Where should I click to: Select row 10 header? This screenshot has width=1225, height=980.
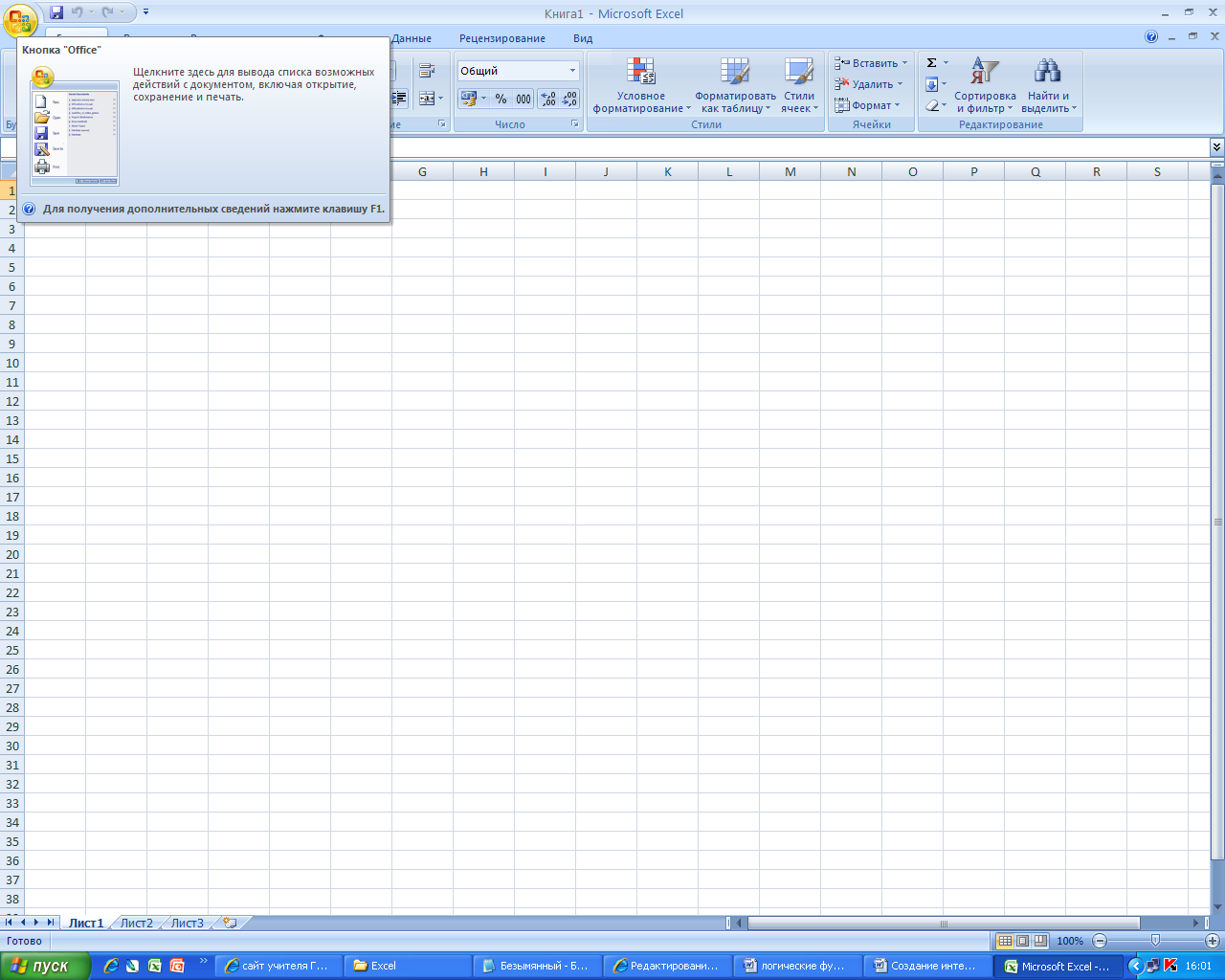click(12, 363)
